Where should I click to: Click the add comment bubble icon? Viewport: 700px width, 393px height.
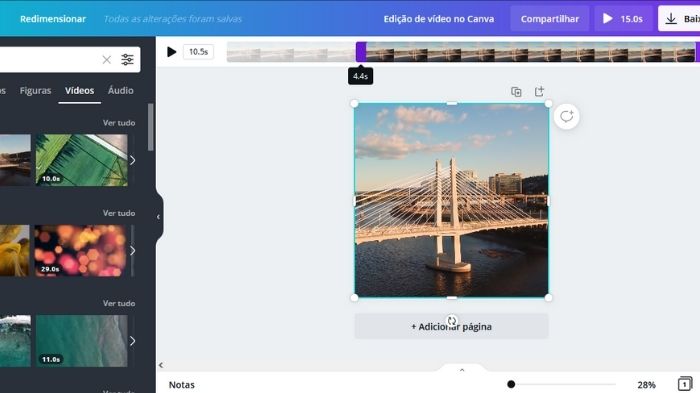(x=567, y=117)
